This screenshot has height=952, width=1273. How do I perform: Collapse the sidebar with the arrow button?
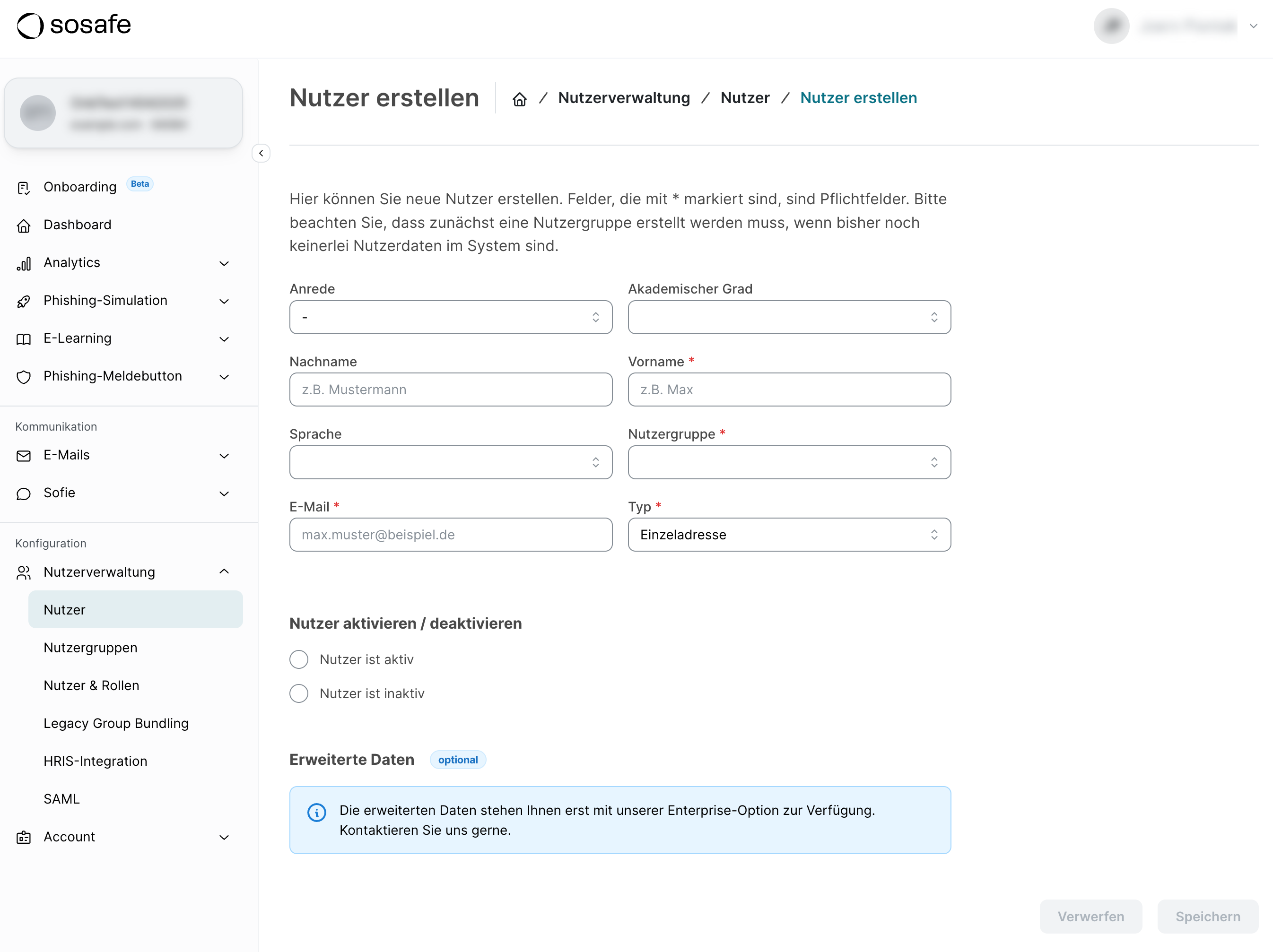pyautogui.click(x=261, y=154)
